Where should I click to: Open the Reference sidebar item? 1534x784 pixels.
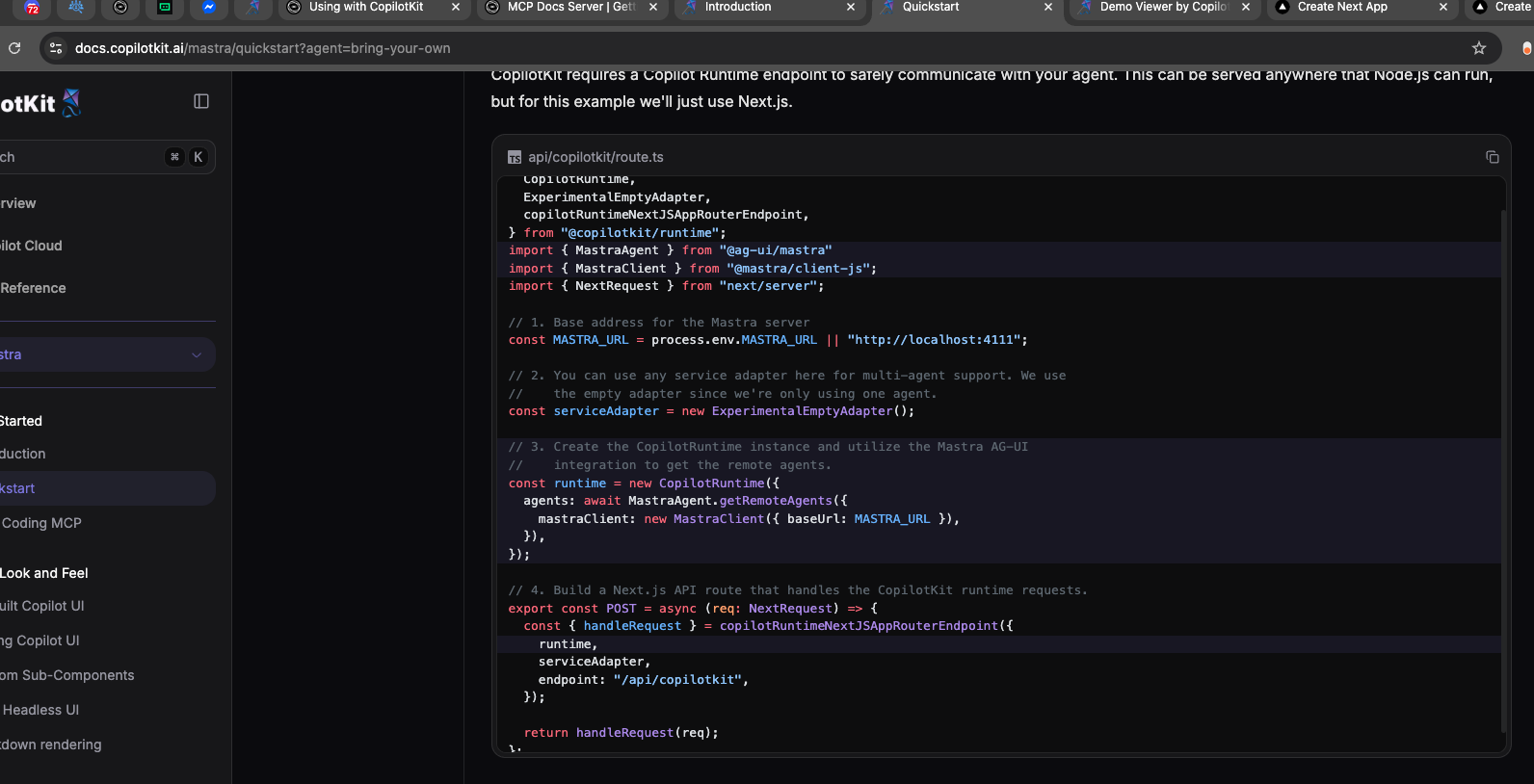pyautogui.click(x=33, y=288)
